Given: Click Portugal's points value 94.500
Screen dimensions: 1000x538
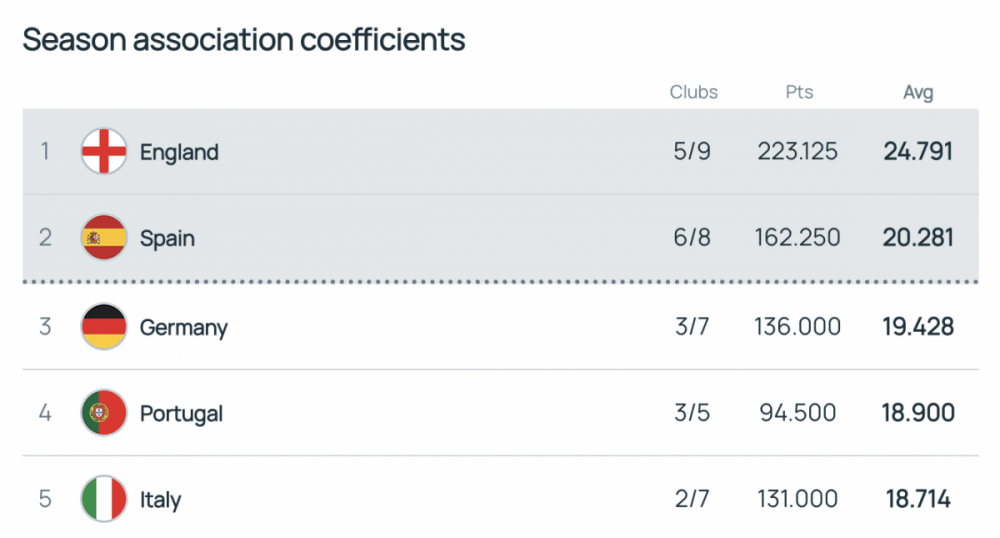Looking at the screenshot, I should click(x=798, y=413).
